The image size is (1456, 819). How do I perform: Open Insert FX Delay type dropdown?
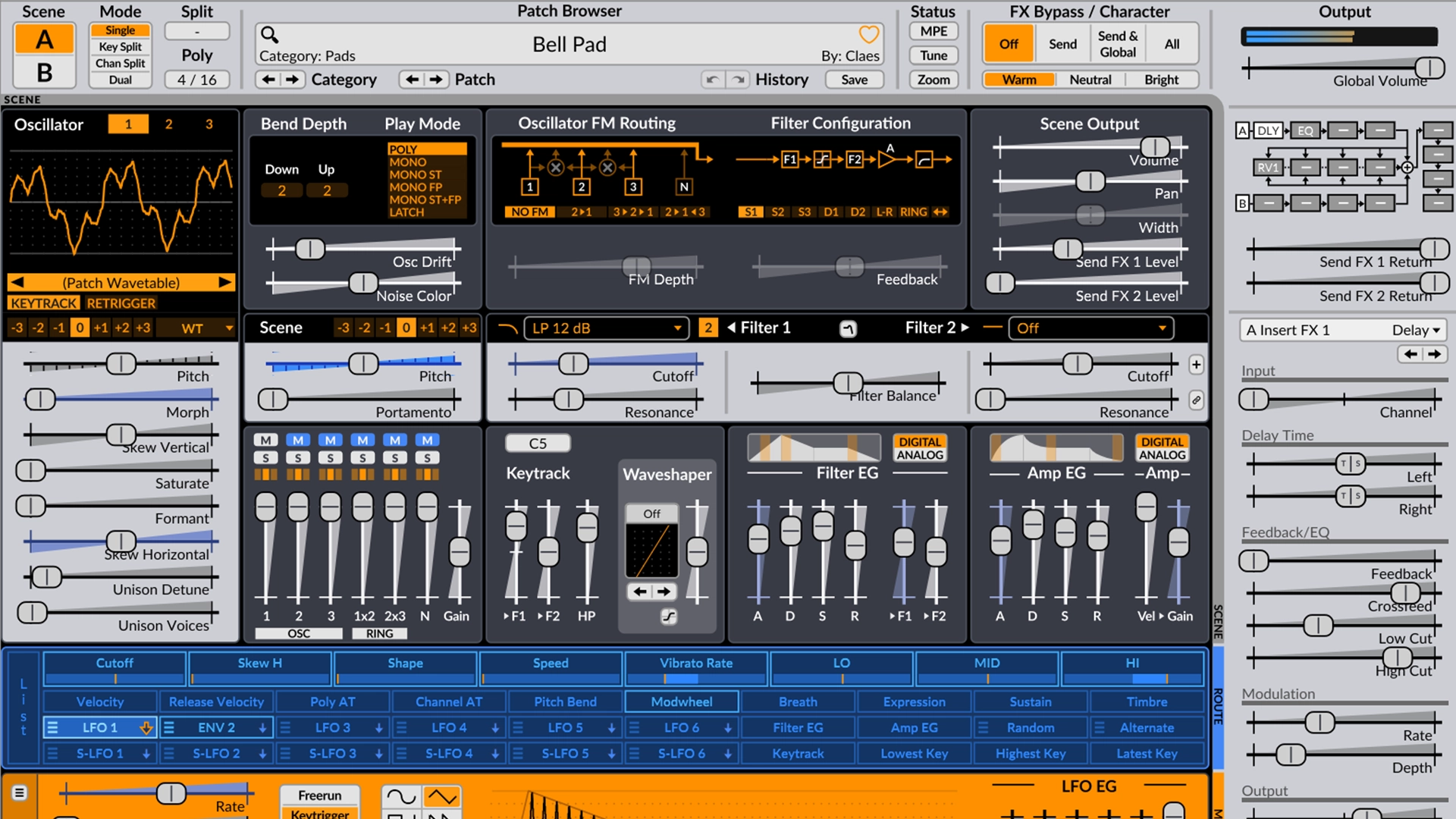[x=1415, y=330]
